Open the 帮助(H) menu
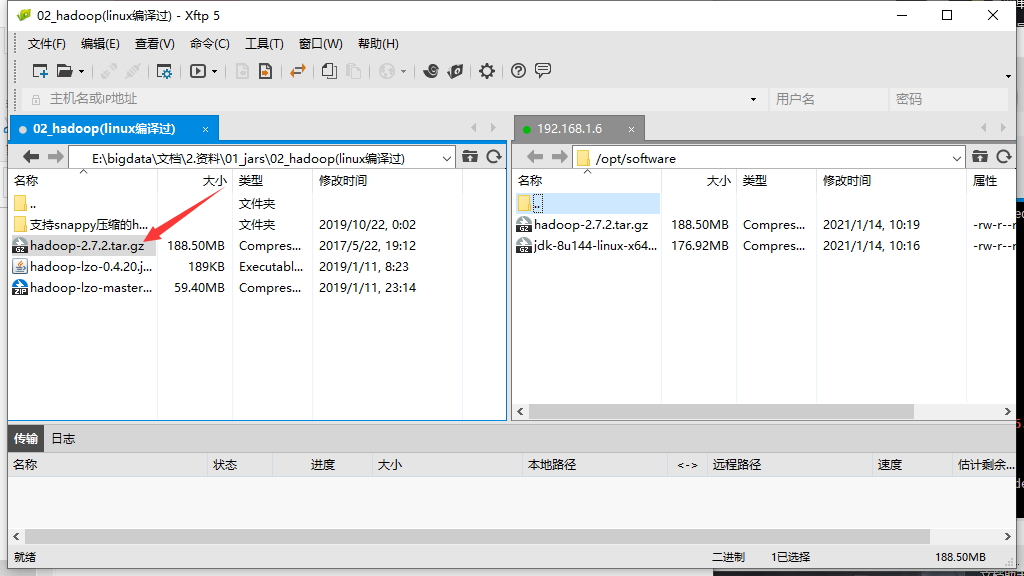This screenshot has width=1024, height=576. 378,44
